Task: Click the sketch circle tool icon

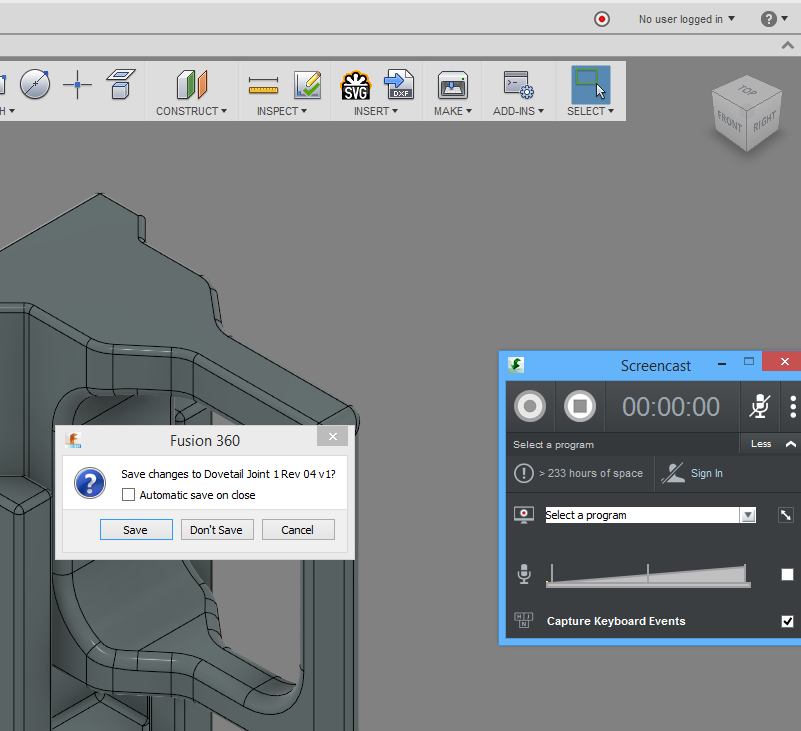Action: [35, 84]
